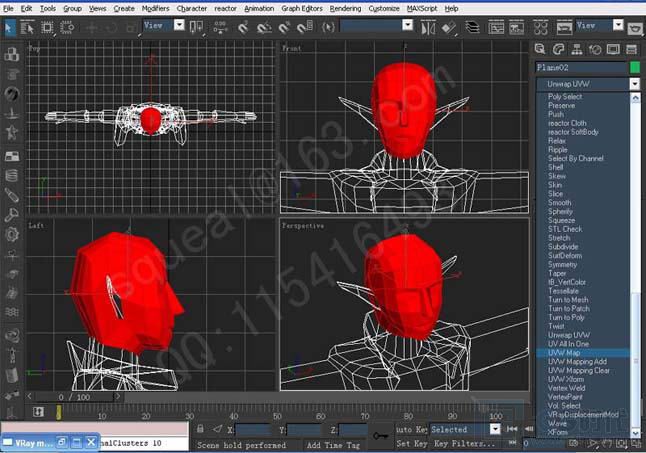Choose the Rectangular Selection Region tool
The width and height of the screenshot is (646, 453).
pyautogui.click(x=47, y=28)
